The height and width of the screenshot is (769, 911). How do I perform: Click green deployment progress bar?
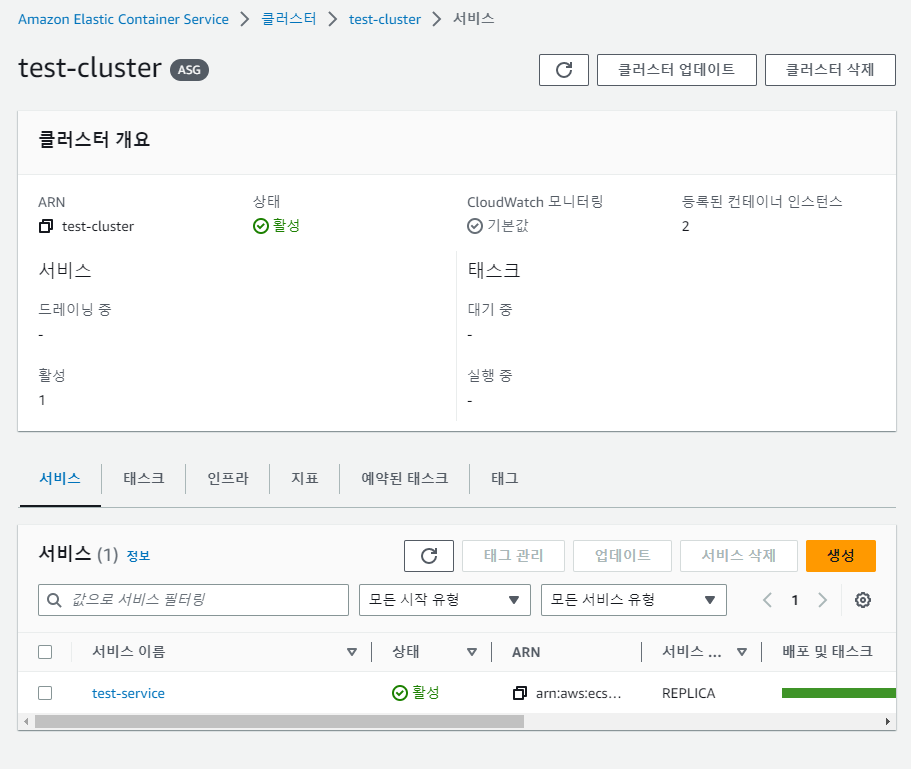[x=838, y=693]
